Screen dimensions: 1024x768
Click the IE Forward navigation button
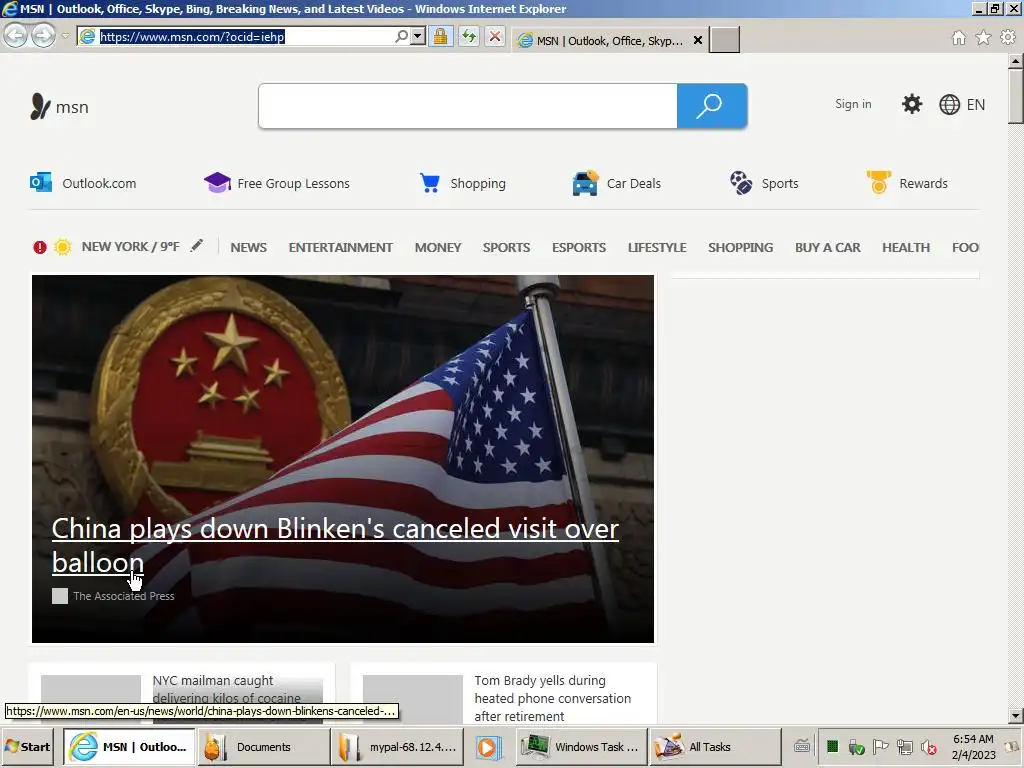pos(44,36)
